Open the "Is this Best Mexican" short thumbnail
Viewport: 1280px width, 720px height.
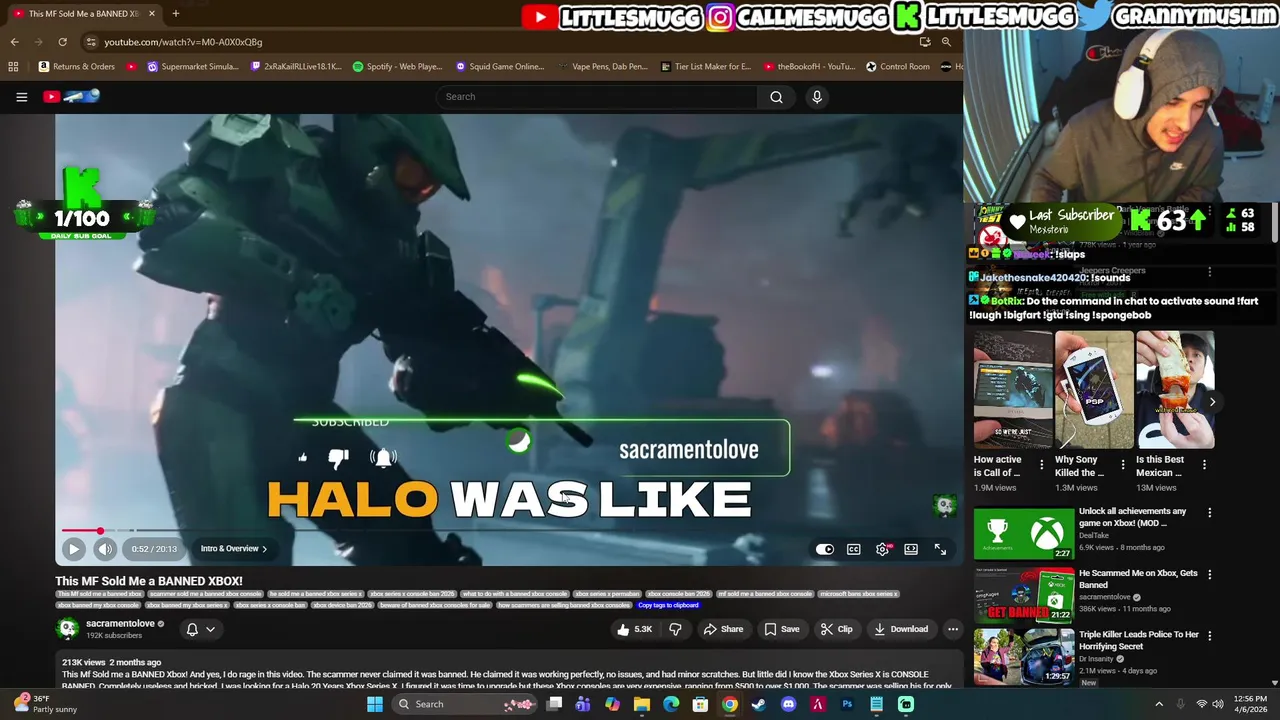pyautogui.click(x=1175, y=390)
